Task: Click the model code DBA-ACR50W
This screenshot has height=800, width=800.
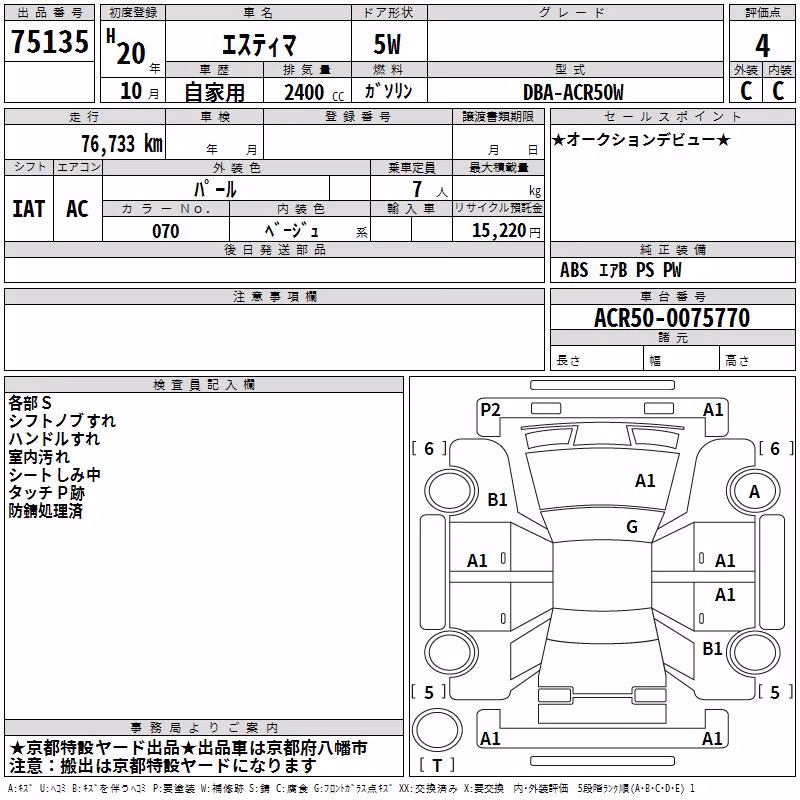Action: click(x=573, y=92)
